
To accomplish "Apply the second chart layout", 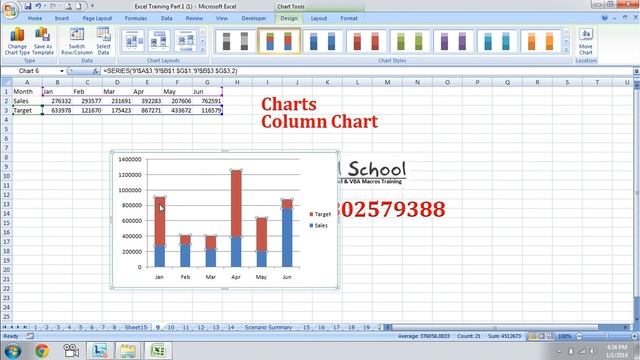I will [159, 41].
